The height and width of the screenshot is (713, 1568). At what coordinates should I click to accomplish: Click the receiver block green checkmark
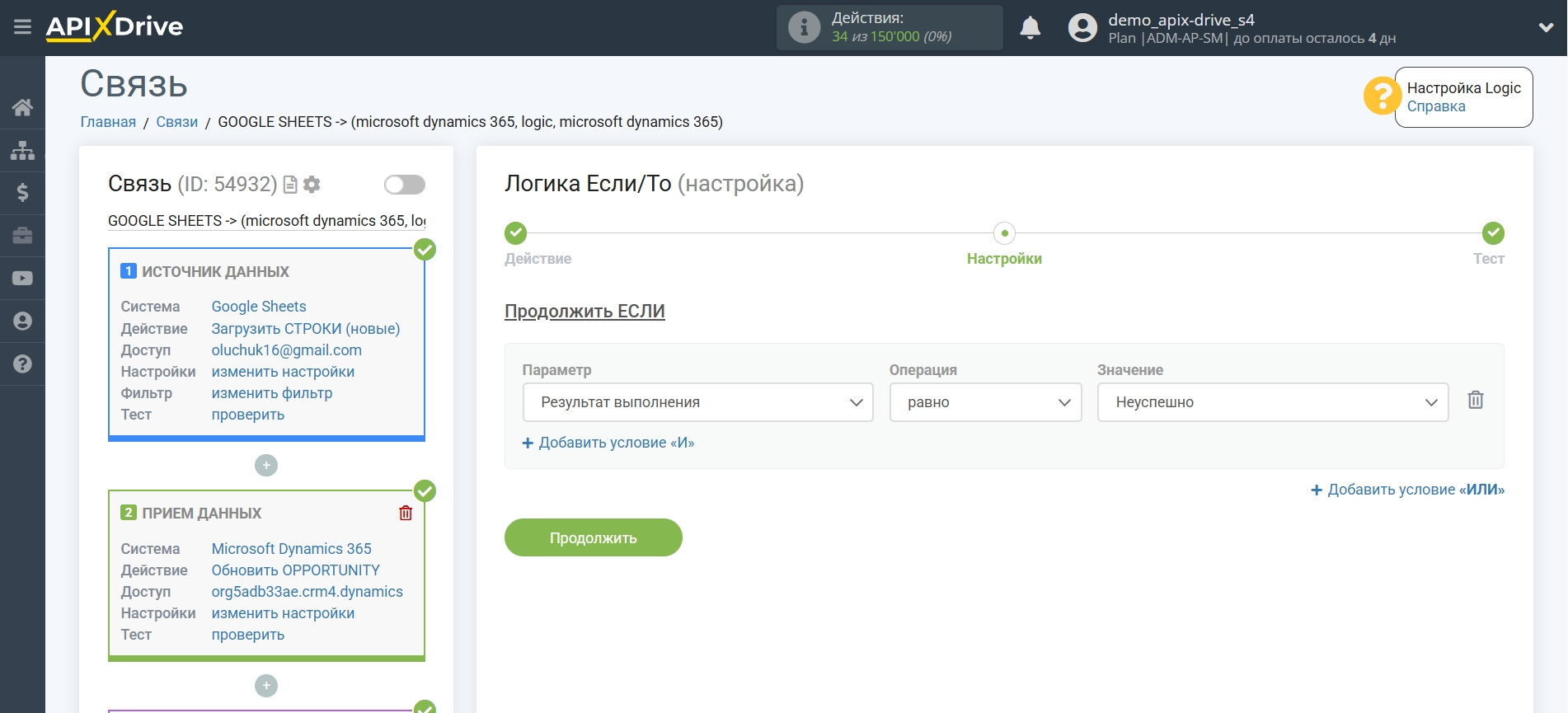point(425,491)
